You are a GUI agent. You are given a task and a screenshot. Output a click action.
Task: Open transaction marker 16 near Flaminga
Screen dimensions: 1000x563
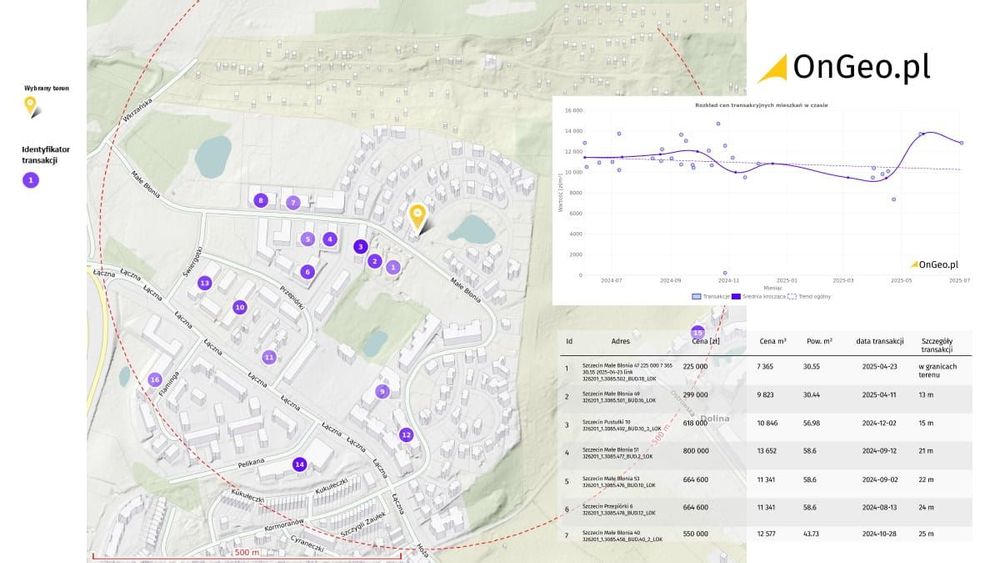[154, 379]
